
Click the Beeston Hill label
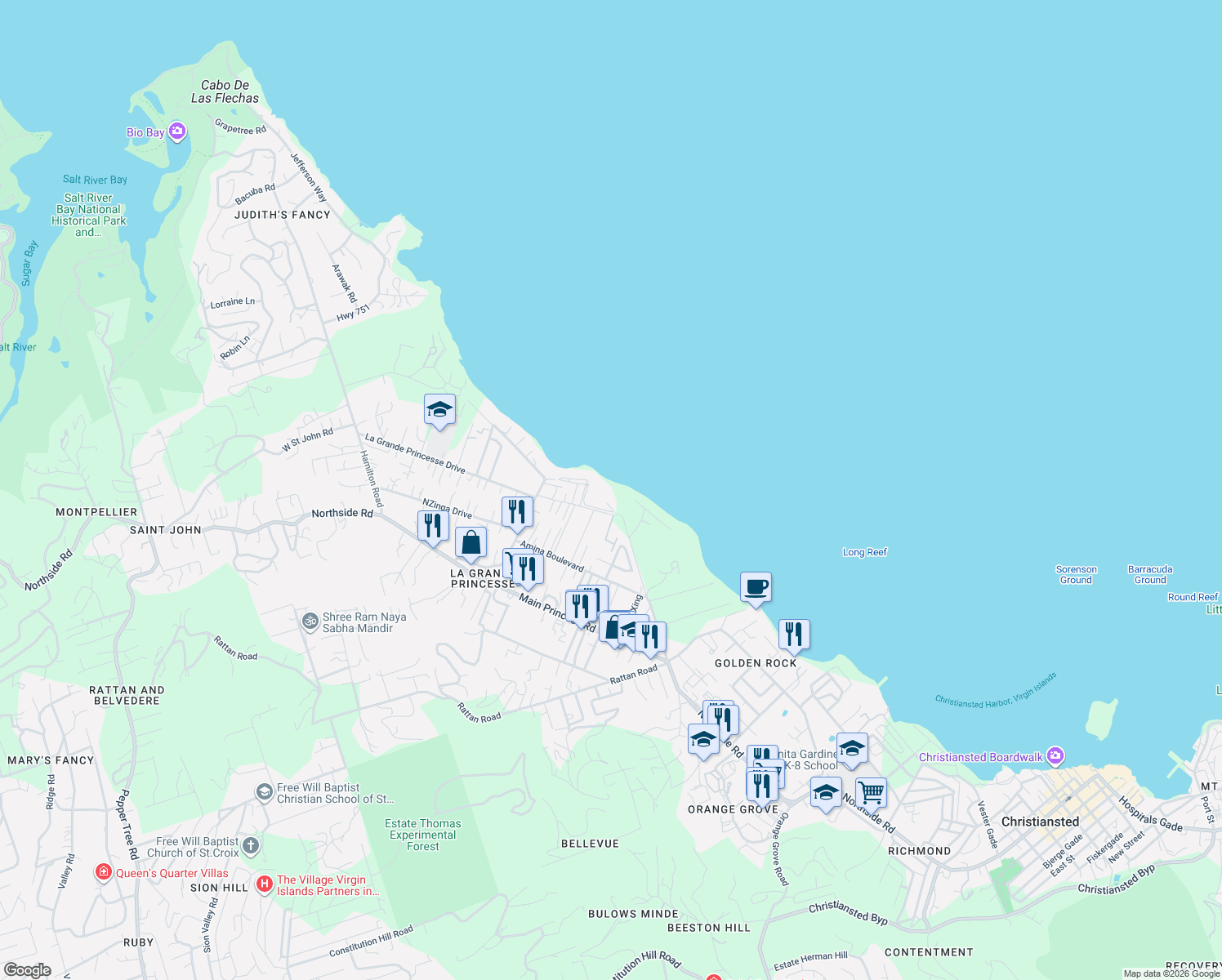(708, 928)
